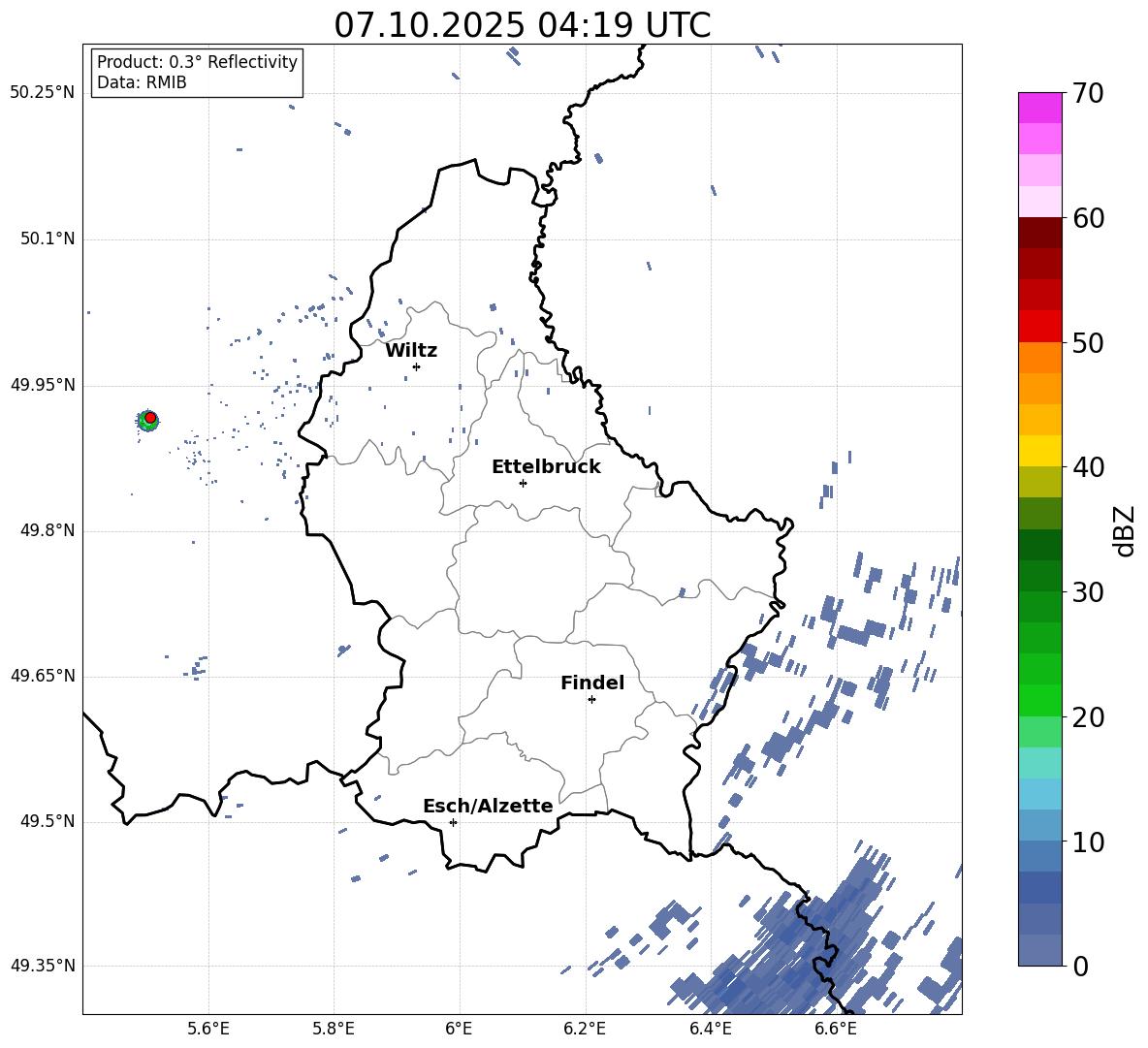The width and height of the screenshot is (1148, 1048).
Task: Click the 20 tick on the colorbar
Action: tap(1088, 716)
